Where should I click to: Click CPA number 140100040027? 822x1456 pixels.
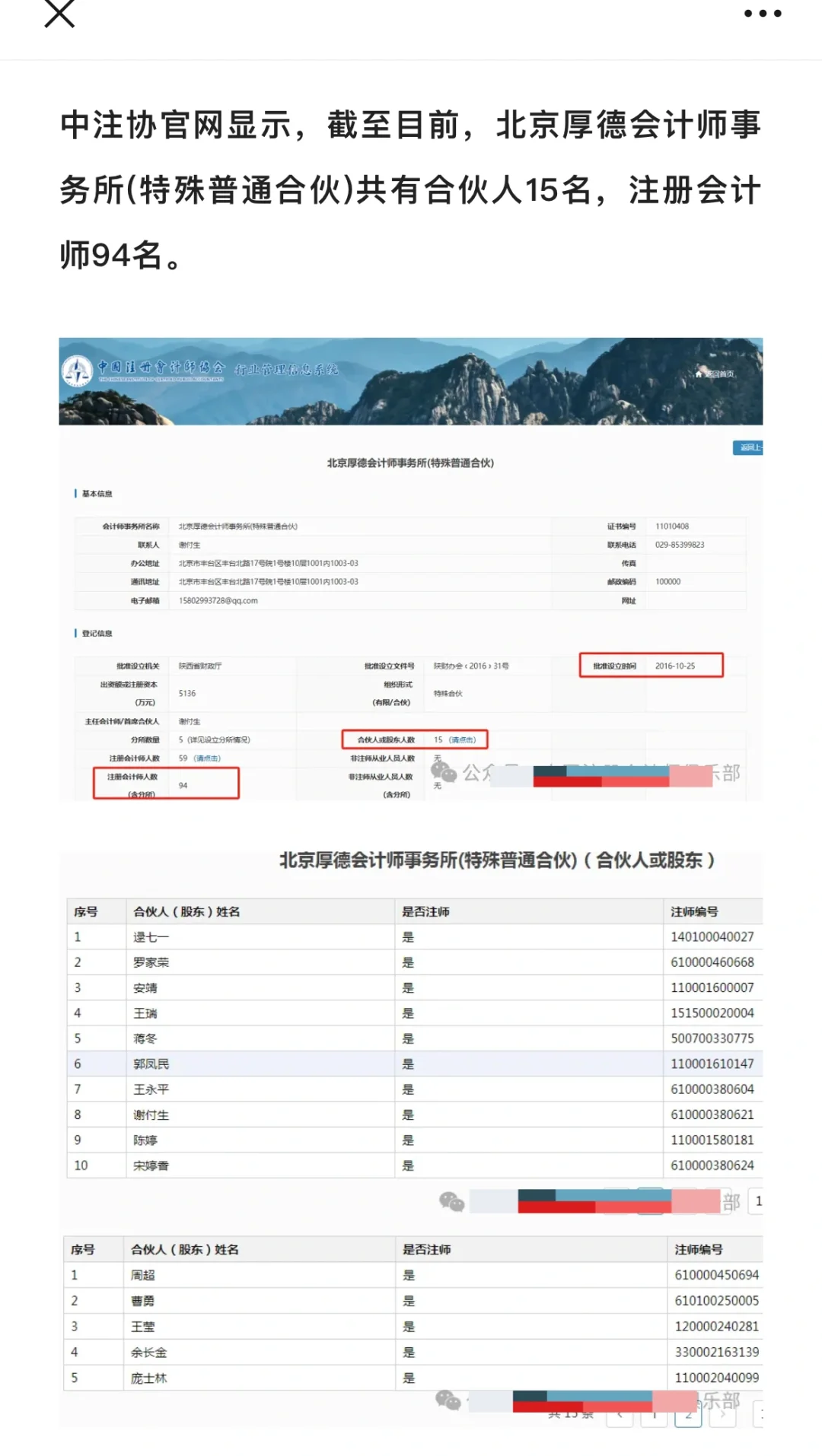pyautogui.click(x=712, y=936)
